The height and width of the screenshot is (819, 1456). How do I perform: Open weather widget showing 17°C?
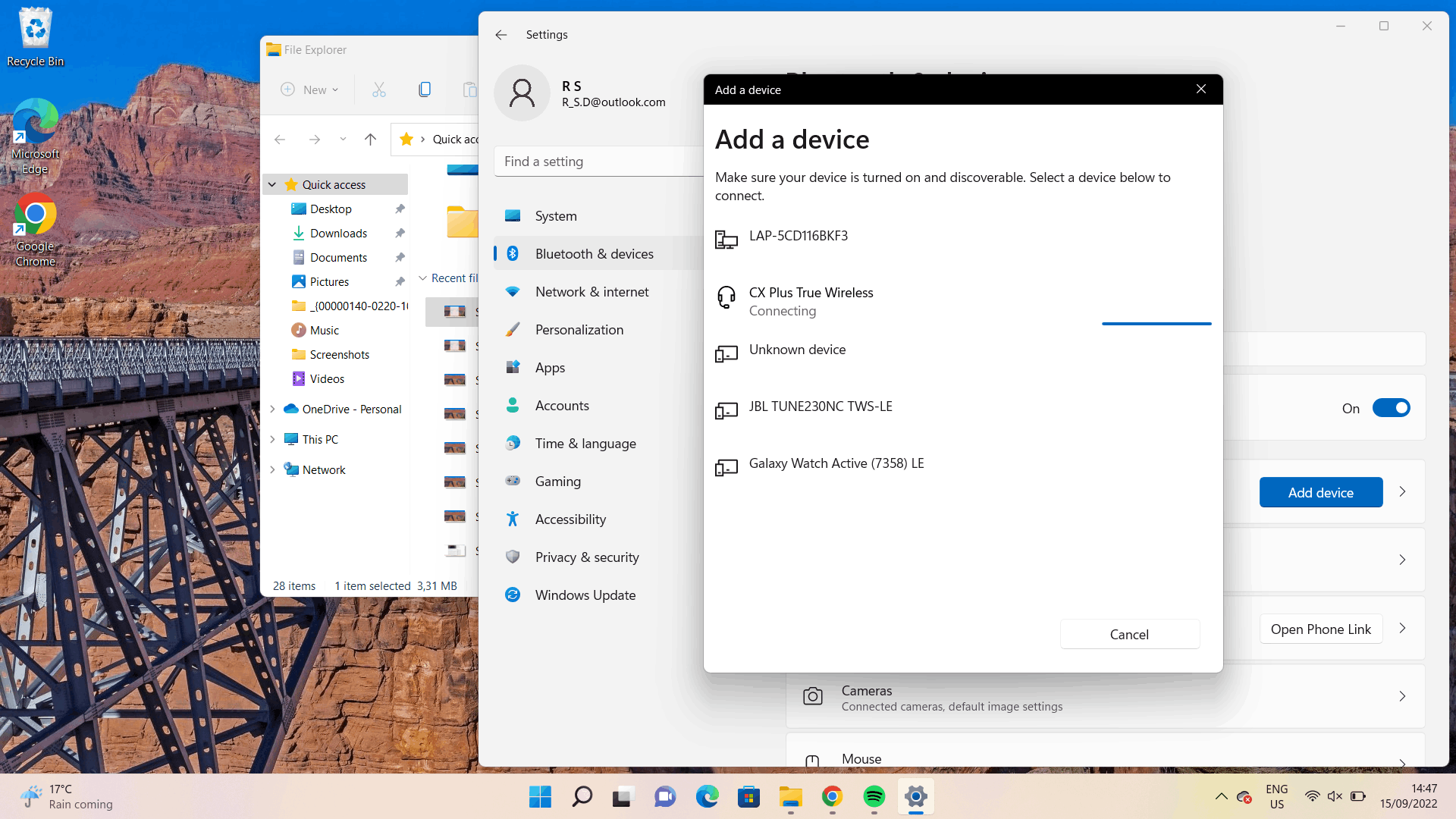67,796
